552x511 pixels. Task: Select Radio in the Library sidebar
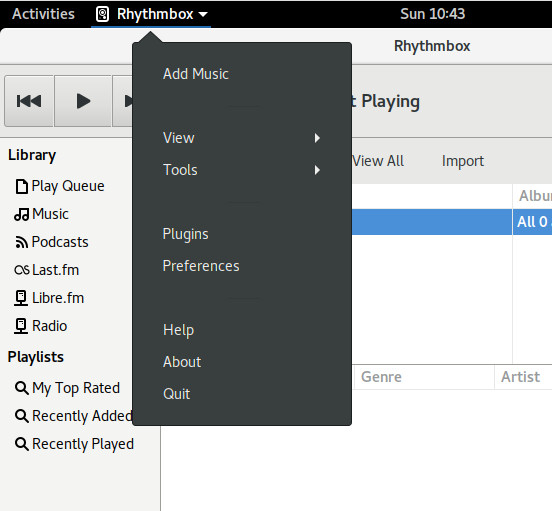coord(40,326)
